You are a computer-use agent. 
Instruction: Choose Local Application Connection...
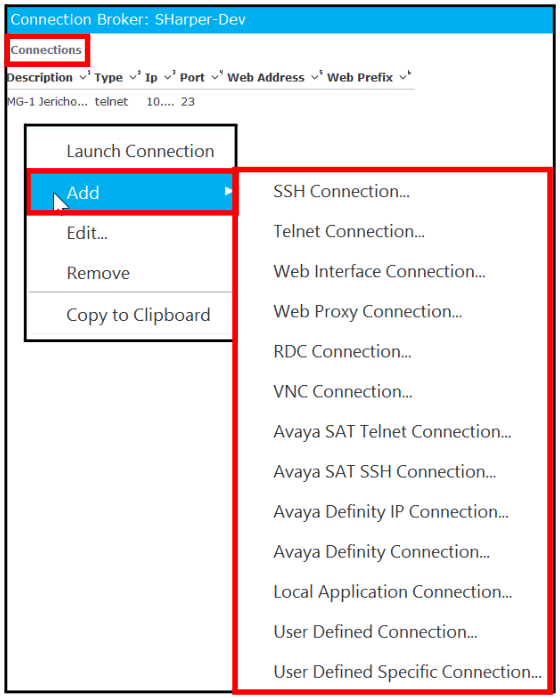[x=392, y=592]
